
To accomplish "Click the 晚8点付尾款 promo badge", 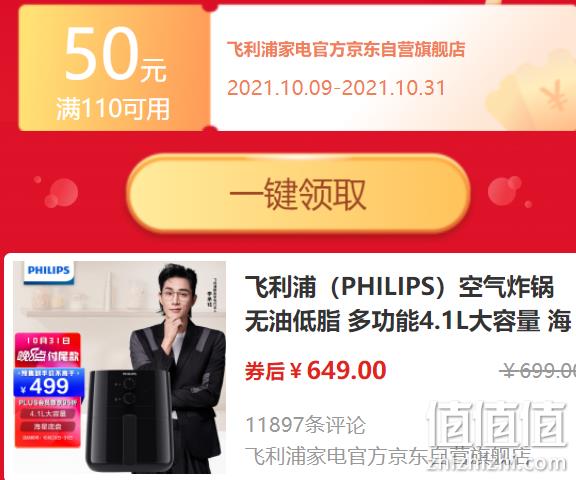I will coord(47,350).
